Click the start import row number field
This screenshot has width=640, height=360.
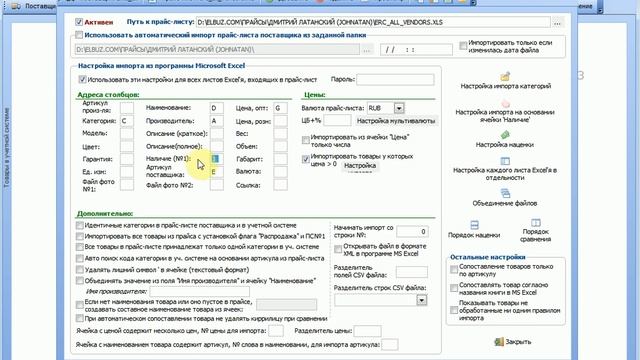click(412, 232)
